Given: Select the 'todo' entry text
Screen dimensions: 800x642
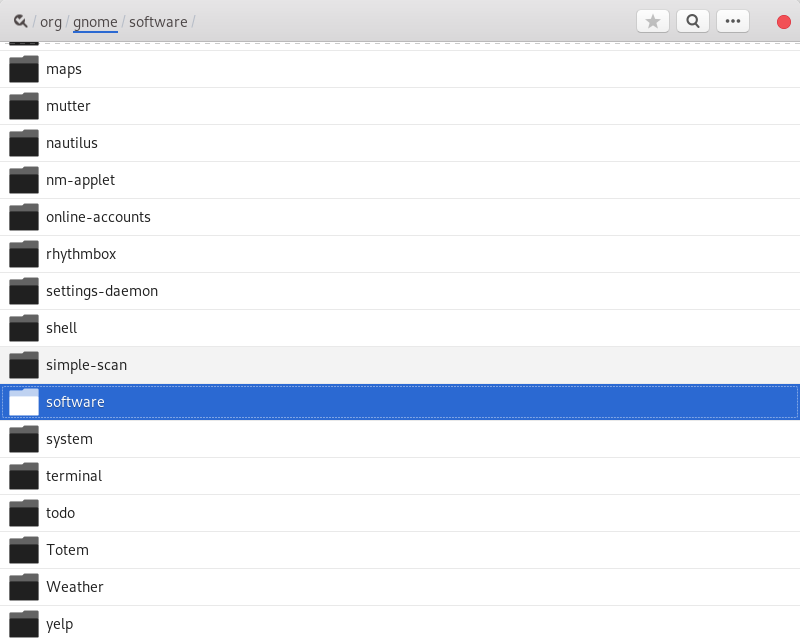Looking at the screenshot, I should (61, 513).
